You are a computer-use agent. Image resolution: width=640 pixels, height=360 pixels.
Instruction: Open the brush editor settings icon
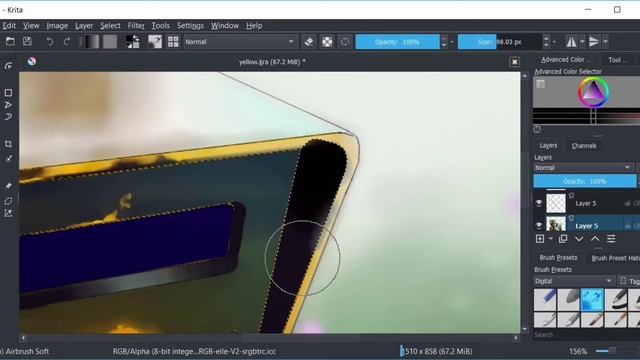click(155, 42)
